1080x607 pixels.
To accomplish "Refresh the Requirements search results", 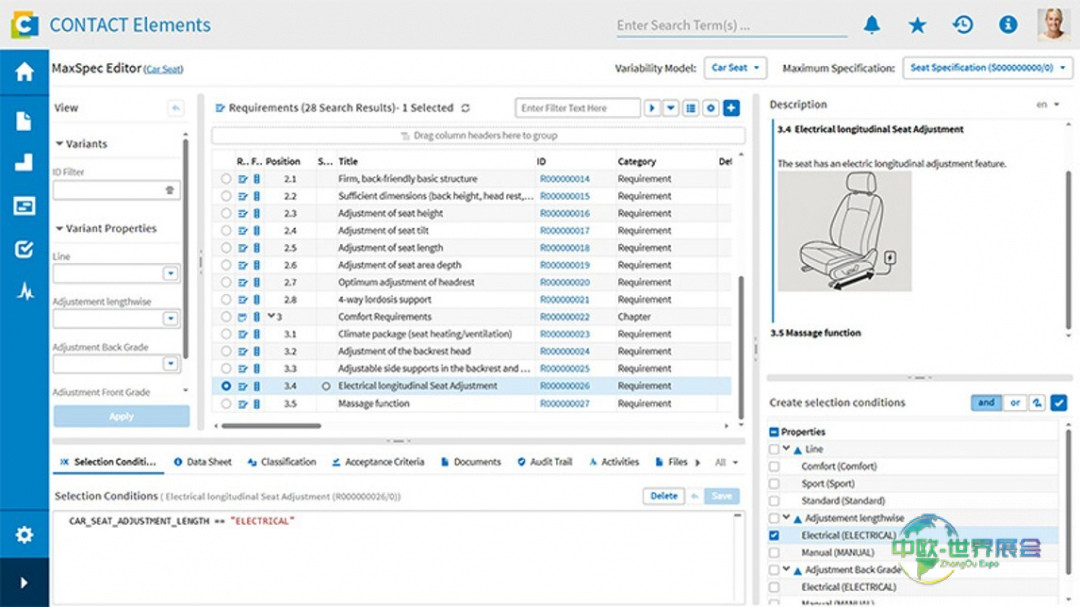I will coord(465,108).
